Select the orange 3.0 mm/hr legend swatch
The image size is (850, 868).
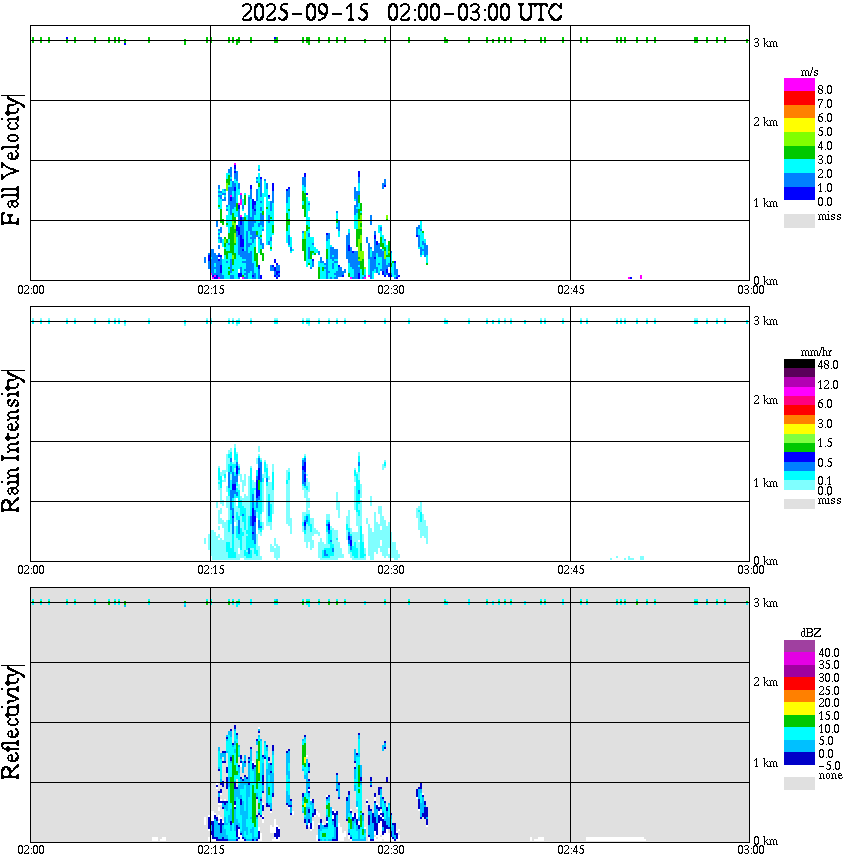[799, 420]
